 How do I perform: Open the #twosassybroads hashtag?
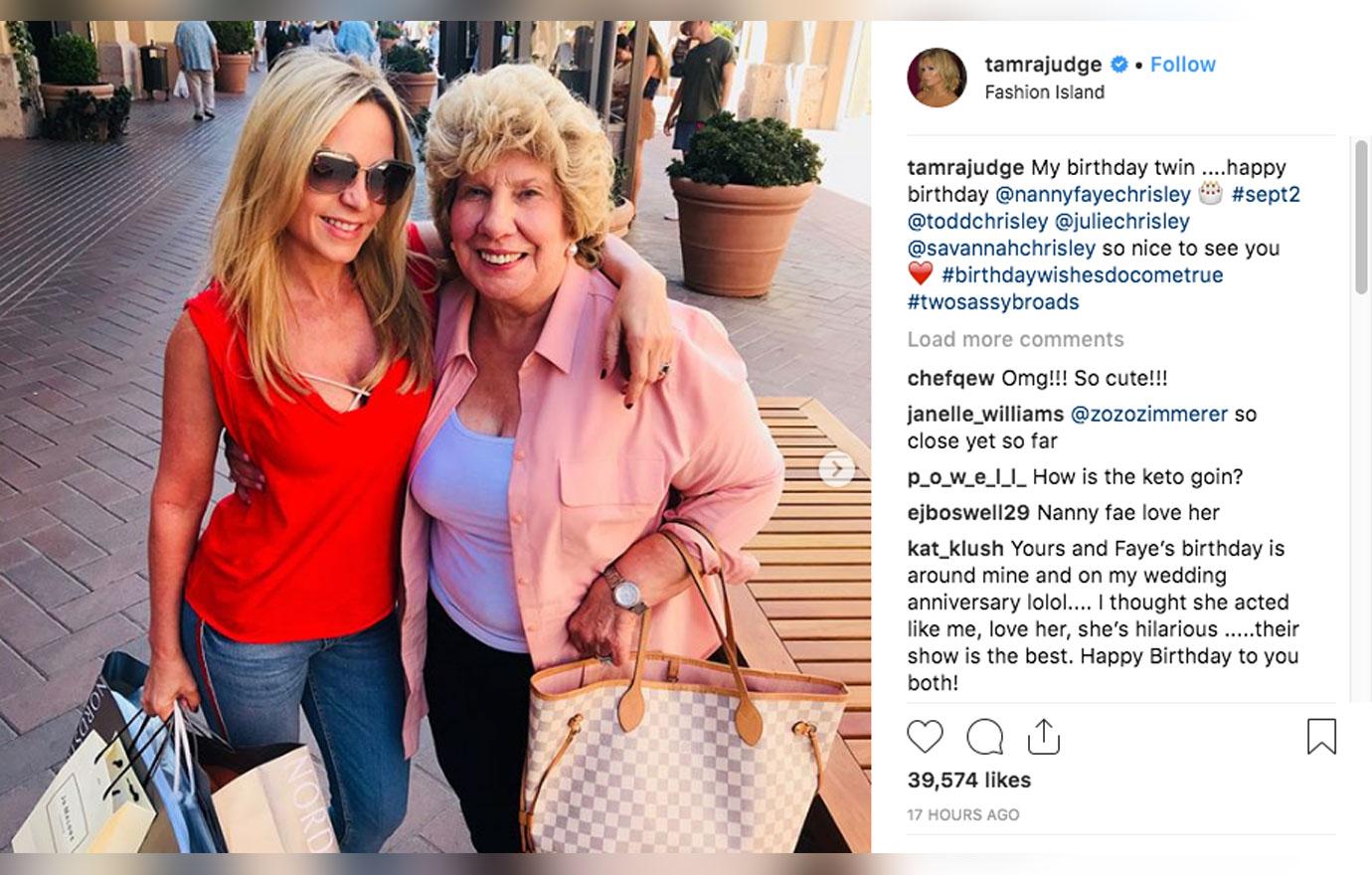point(992,301)
